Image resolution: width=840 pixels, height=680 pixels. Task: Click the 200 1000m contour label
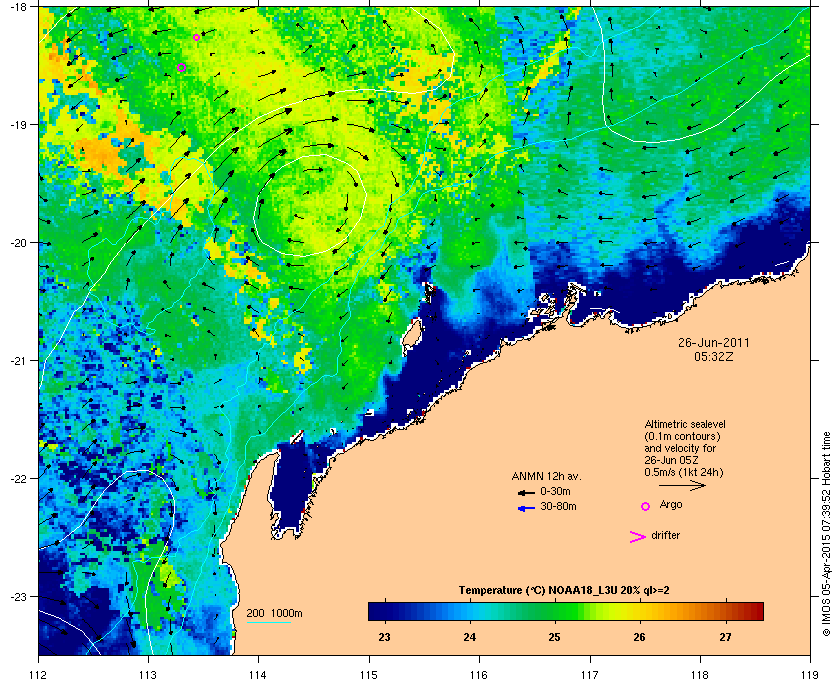[x=274, y=614]
